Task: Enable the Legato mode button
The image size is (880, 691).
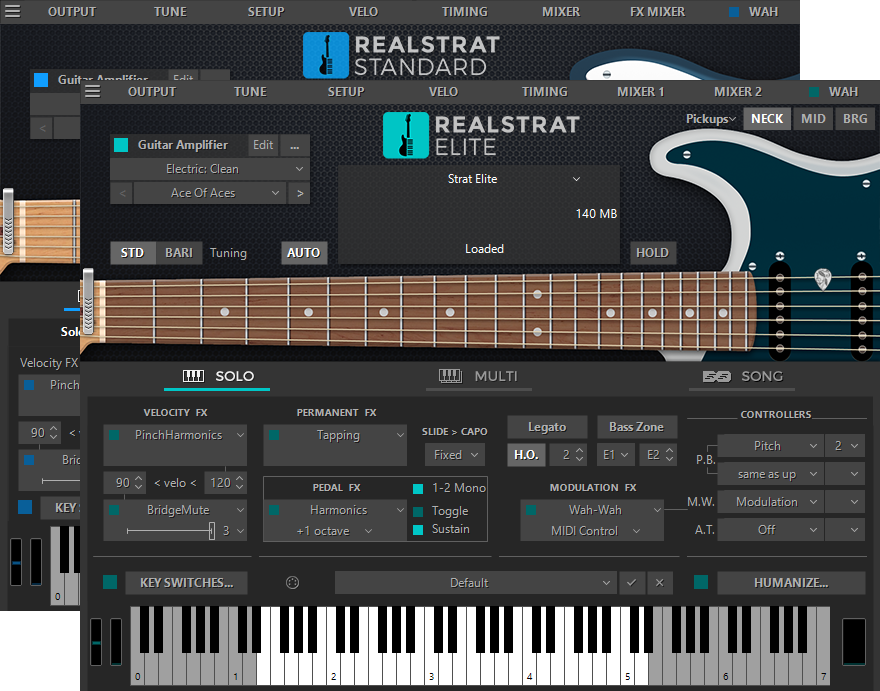Action: tap(547, 426)
